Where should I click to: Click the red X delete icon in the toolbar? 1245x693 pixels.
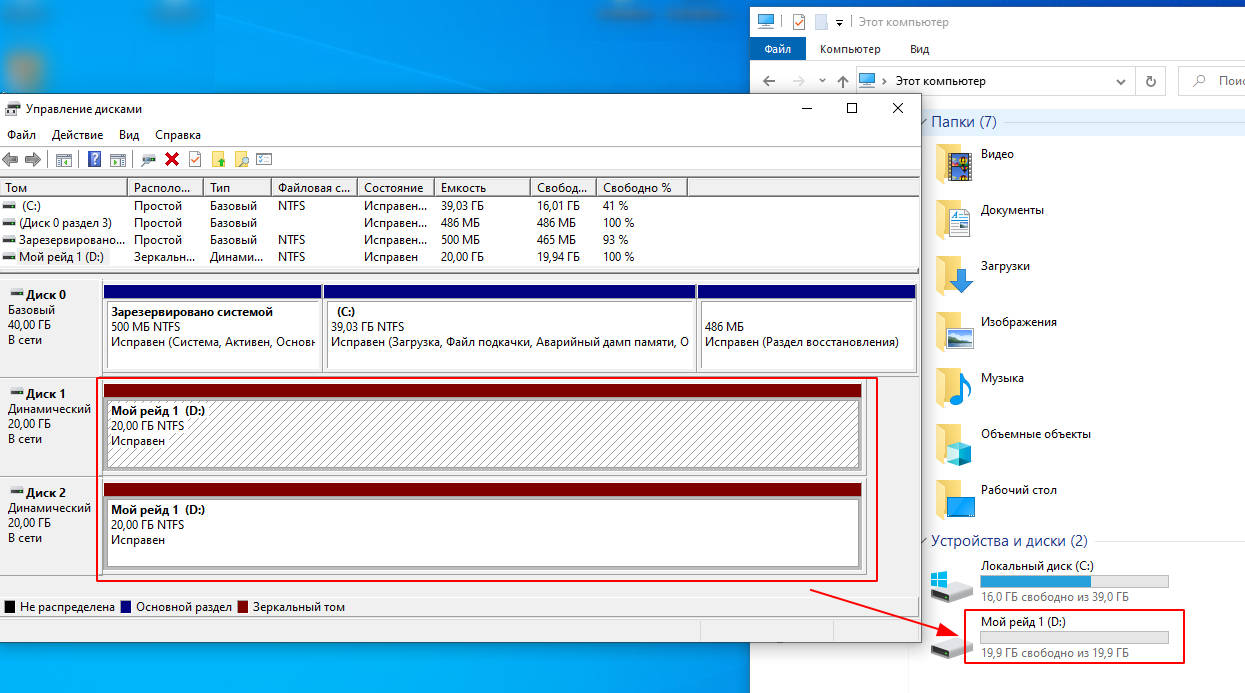[x=172, y=160]
